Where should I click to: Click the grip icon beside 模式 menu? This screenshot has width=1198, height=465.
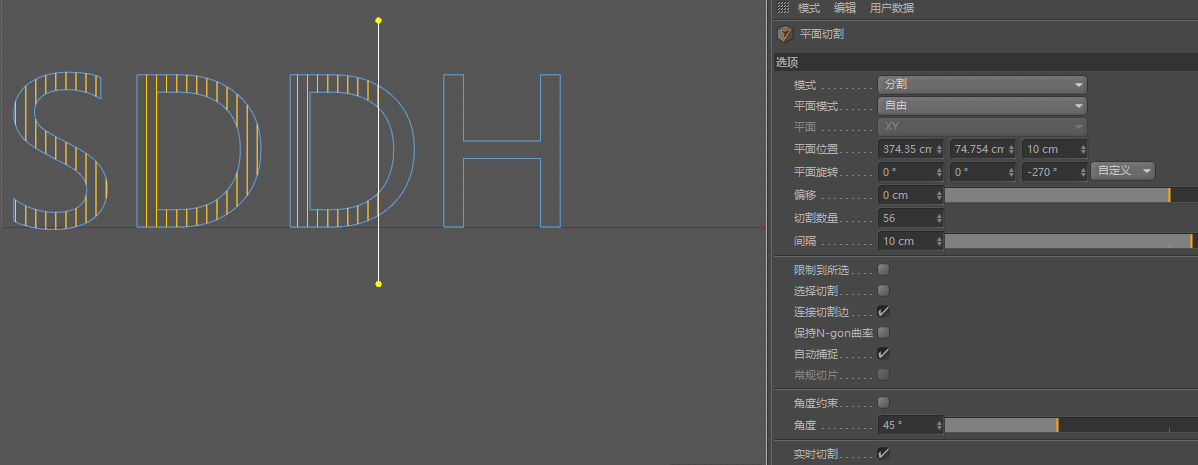click(x=783, y=8)
